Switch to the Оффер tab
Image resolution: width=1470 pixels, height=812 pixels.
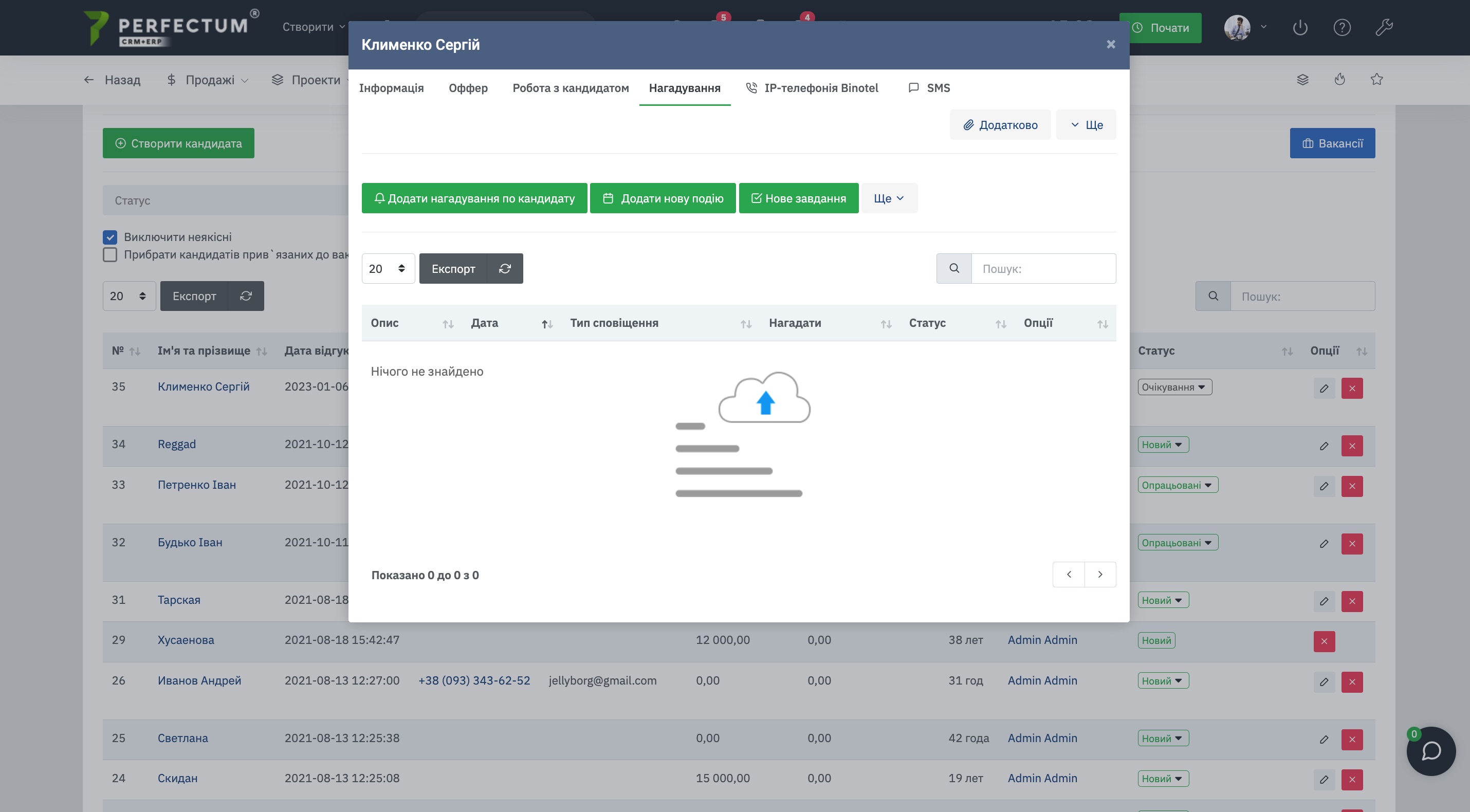coord(468,88)
